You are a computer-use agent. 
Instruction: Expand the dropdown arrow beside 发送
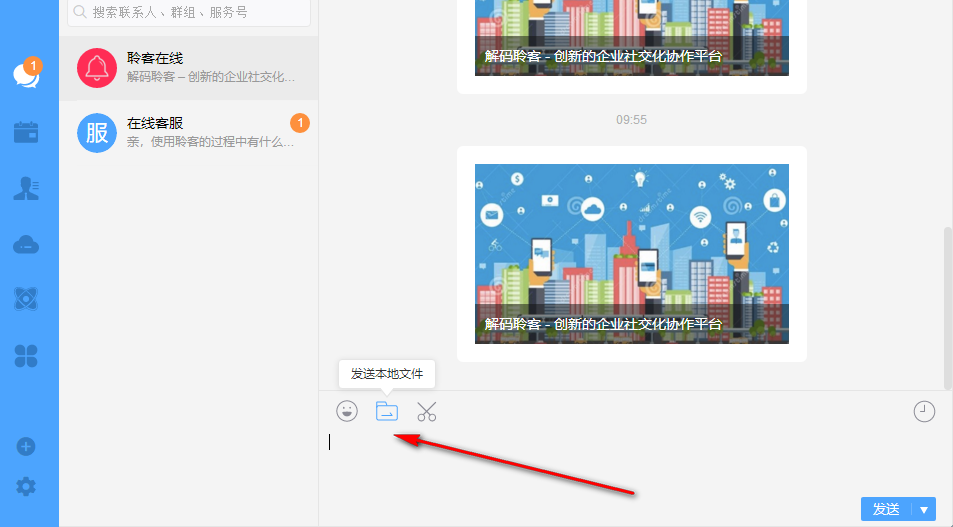click(x=924, y=509)
